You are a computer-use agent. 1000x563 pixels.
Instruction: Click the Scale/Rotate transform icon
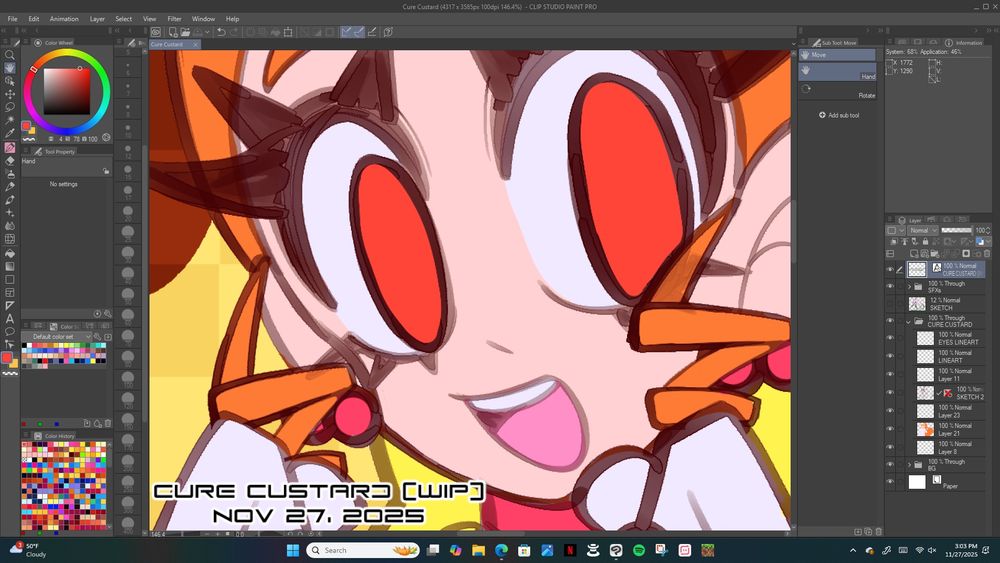pyautogui.click(x=288, y=32)
